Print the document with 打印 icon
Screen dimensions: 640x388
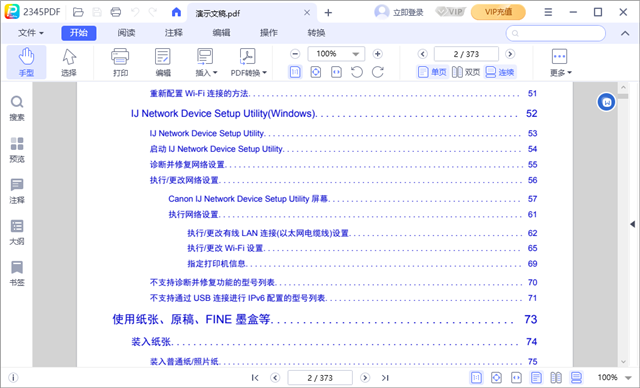coord(120,62)
